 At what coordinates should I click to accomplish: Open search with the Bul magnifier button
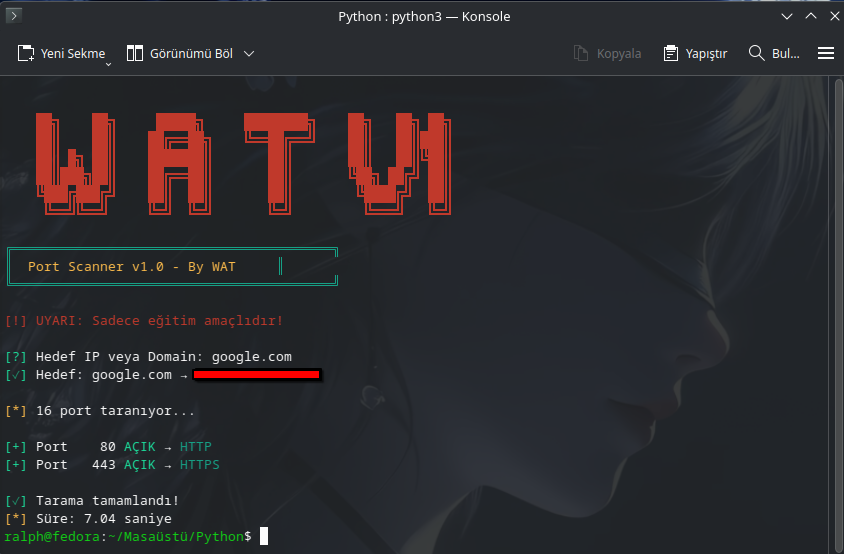773,53
